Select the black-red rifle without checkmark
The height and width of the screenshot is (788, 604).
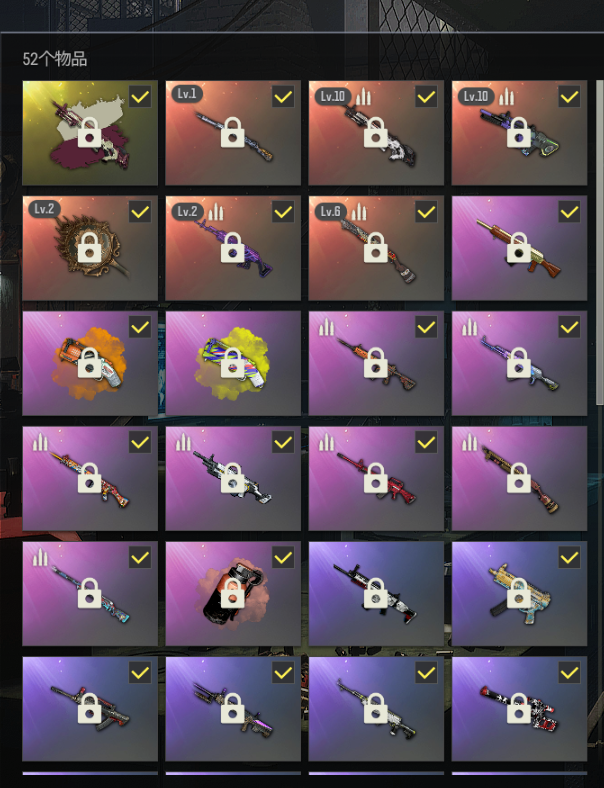(x=376, y=594)
